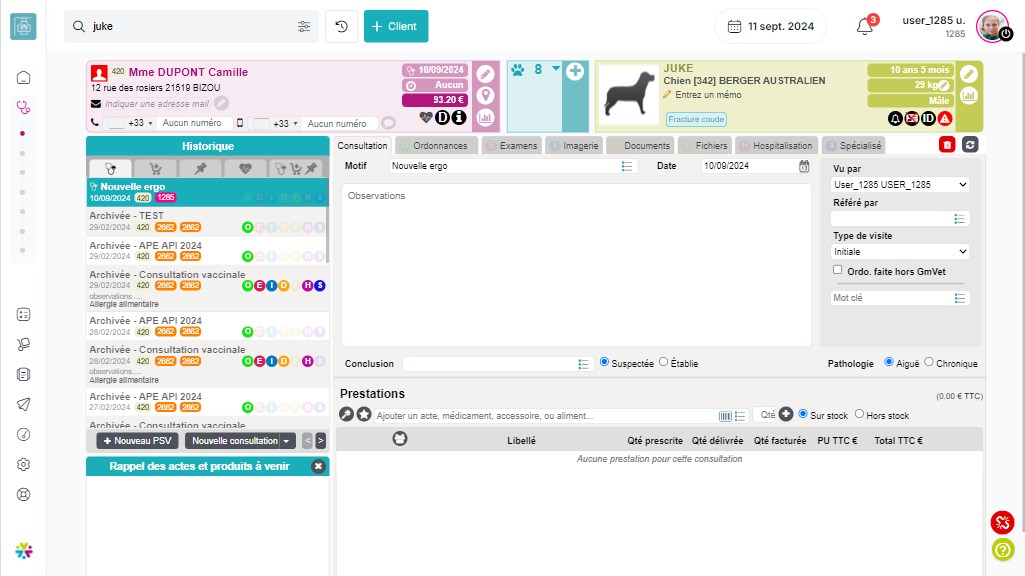Click the client map location pin icon

485,96
